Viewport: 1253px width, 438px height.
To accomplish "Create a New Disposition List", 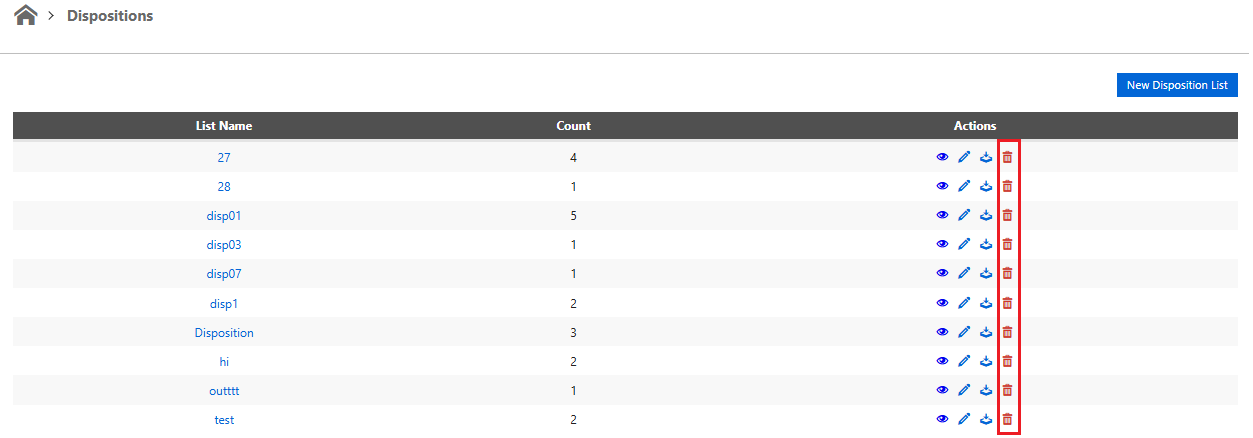I will [1177, 85].
